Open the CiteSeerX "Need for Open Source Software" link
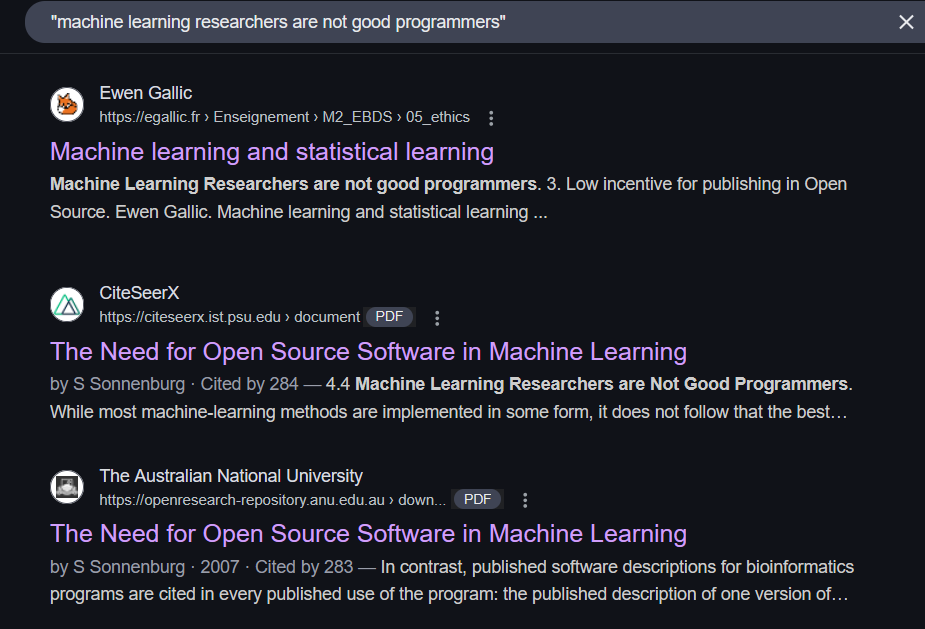The width and height of the screenshot is (925, 629). click(368, 352)
